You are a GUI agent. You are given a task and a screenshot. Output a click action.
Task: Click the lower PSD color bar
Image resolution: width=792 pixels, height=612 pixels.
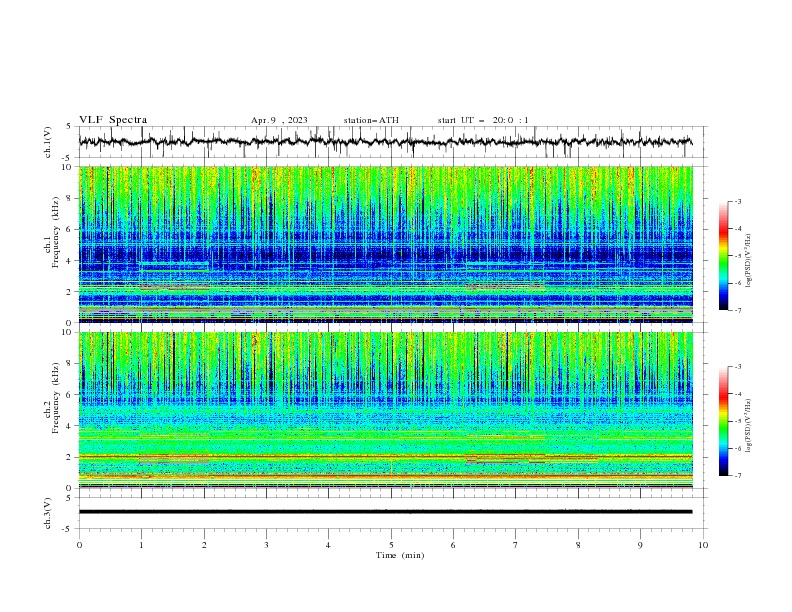click(723, 421)
